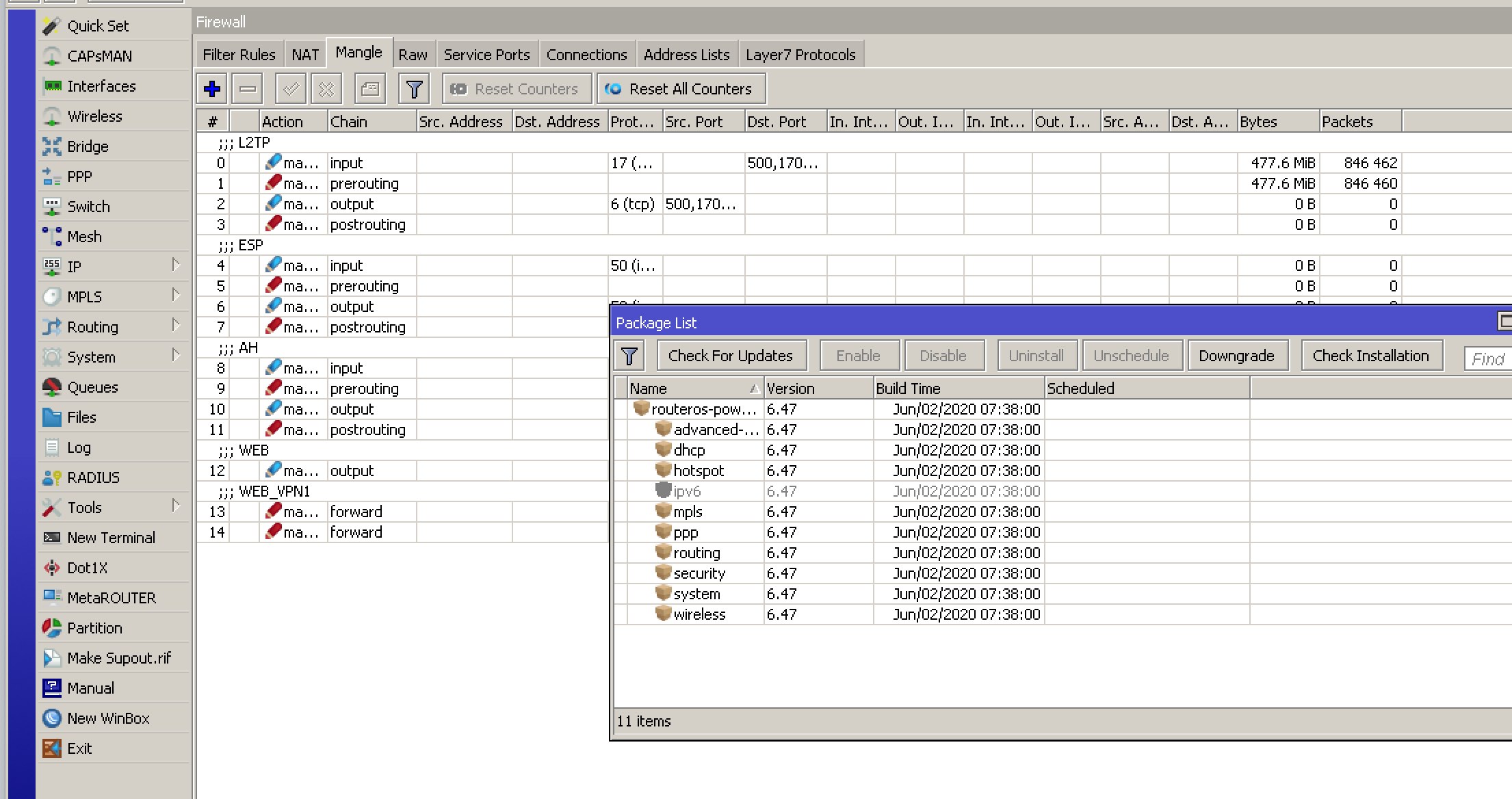Click the Build Time column header

[959, 389]
